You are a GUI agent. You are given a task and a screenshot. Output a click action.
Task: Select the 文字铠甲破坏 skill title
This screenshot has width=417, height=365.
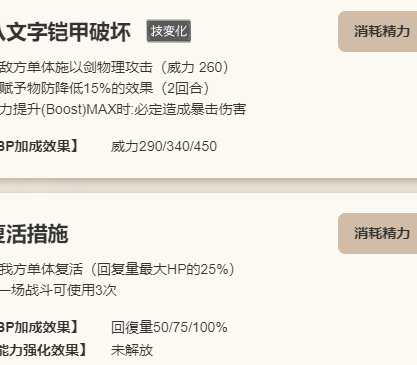click(x=65, y=32)
